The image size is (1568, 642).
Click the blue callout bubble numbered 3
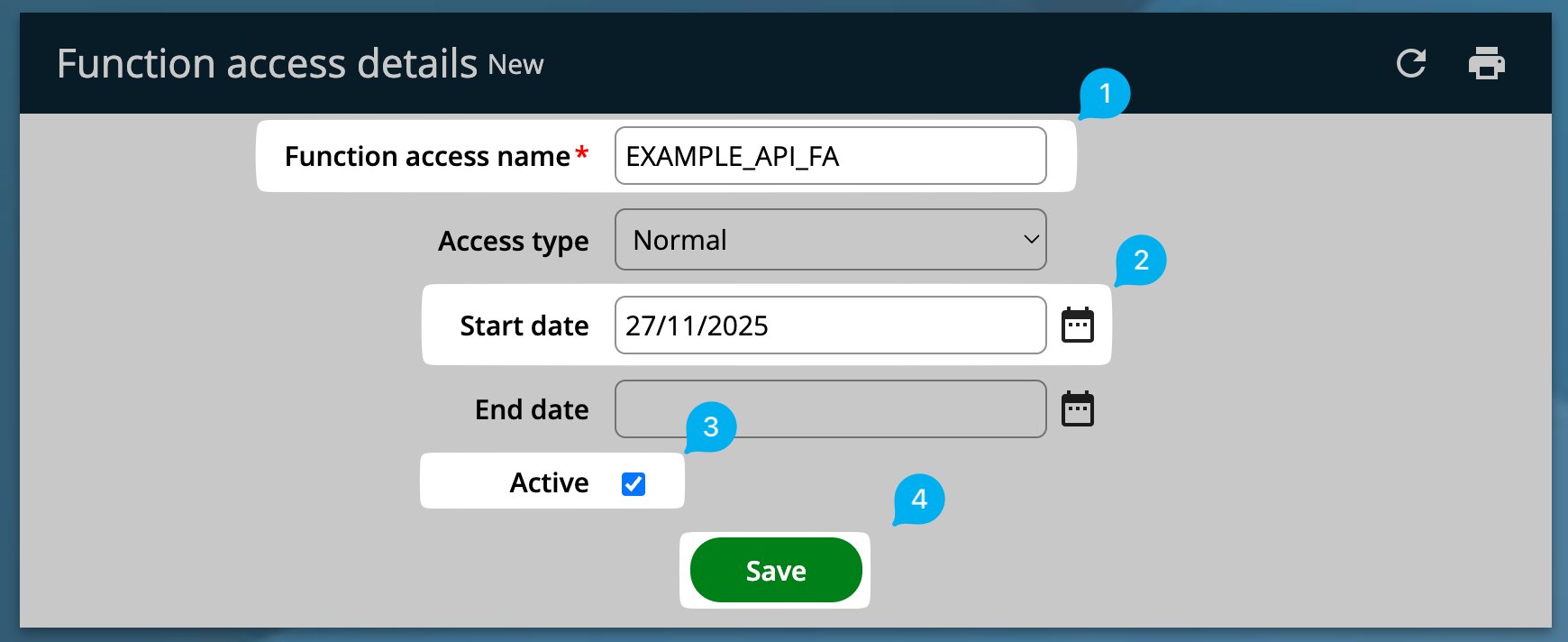point(711,426)
